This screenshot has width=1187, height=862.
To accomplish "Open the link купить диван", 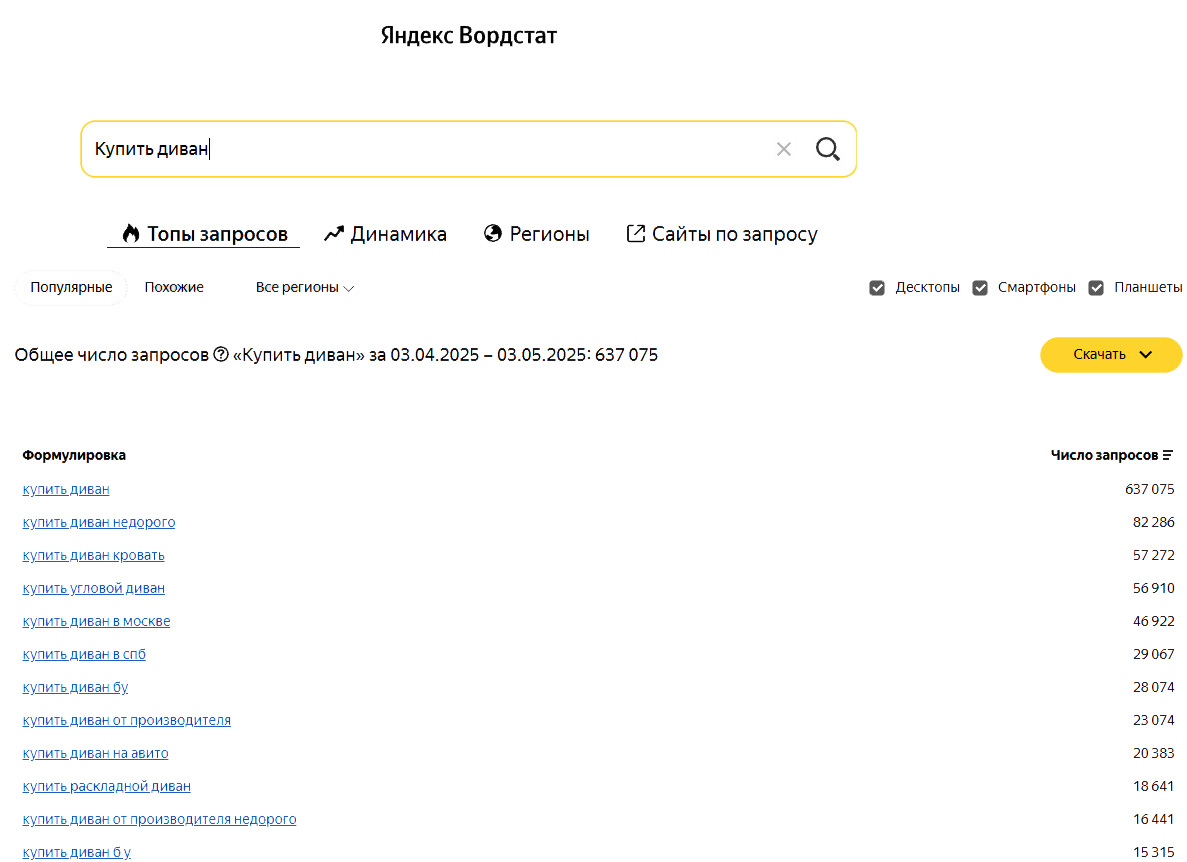I will click(66, 490).
